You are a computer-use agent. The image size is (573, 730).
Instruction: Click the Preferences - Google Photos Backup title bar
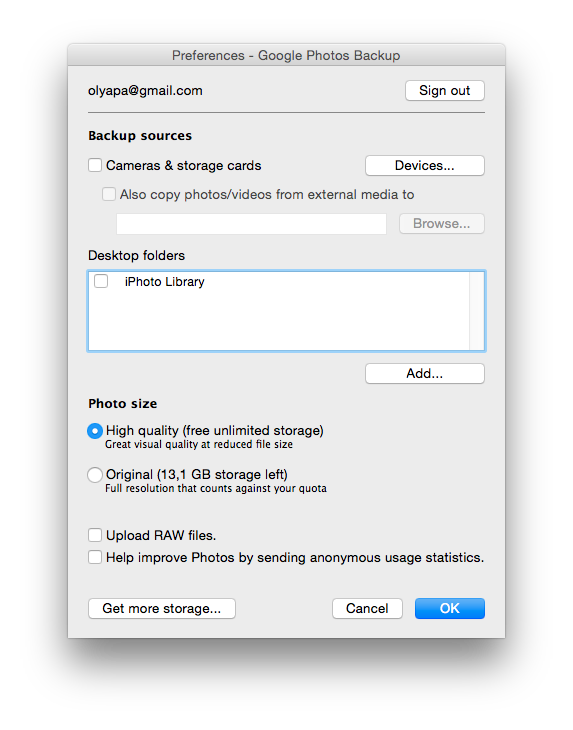coord(286,55)
